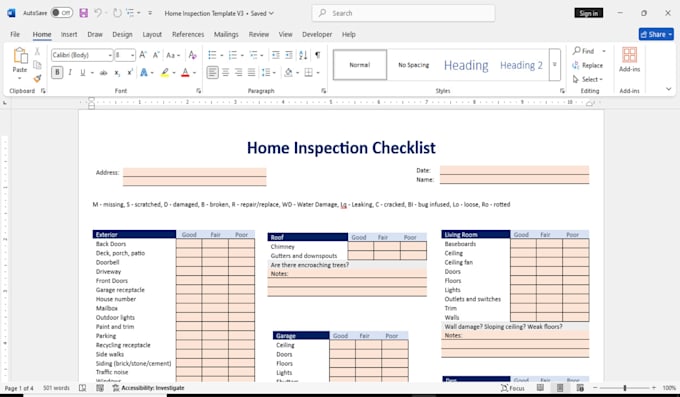The width and height of the screenshot is (680, 397).
Task: Increase font size with grow icon
Action: coord(143,55)
